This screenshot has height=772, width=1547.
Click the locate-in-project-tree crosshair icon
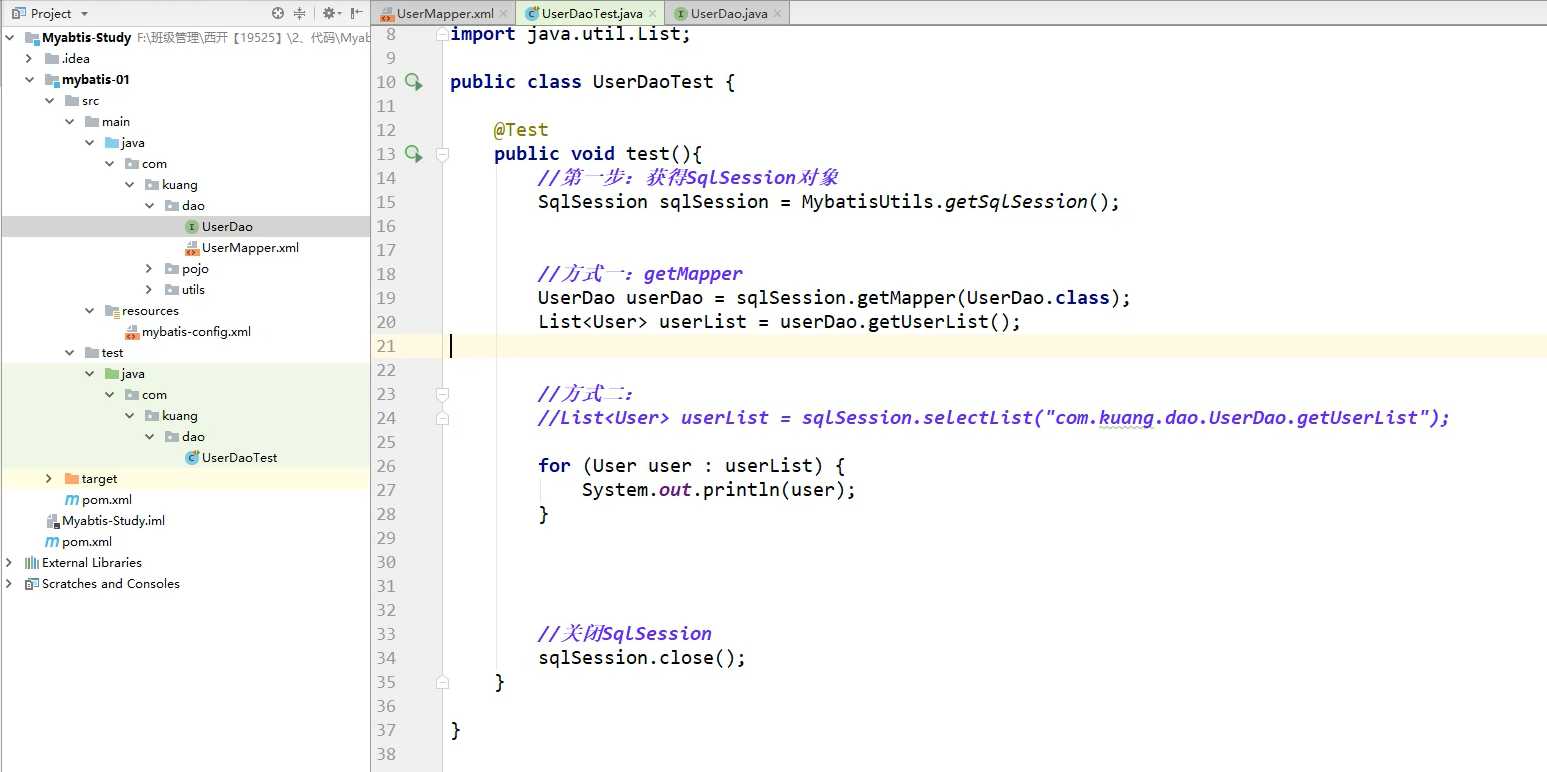pos(278,13)
